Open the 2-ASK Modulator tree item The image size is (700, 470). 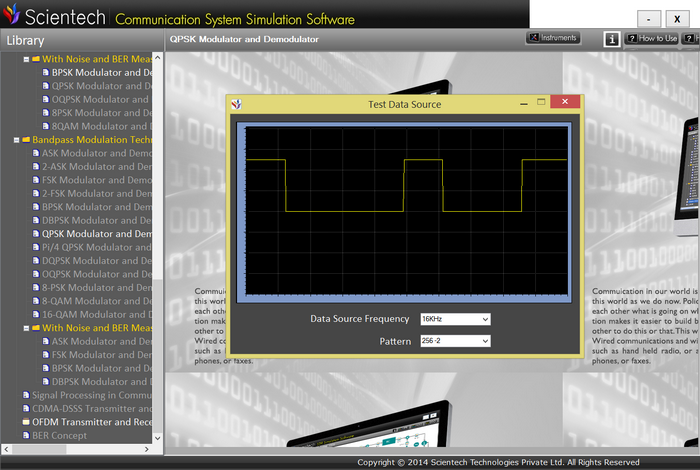[97, 166]
